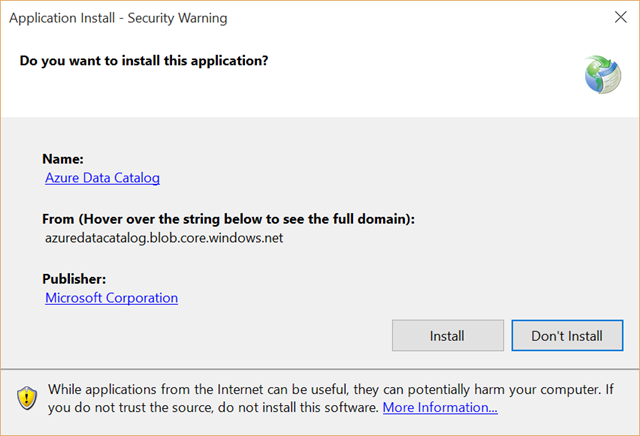
Task: Click the separator line above the warning text
Action: [x=320, y=369]
